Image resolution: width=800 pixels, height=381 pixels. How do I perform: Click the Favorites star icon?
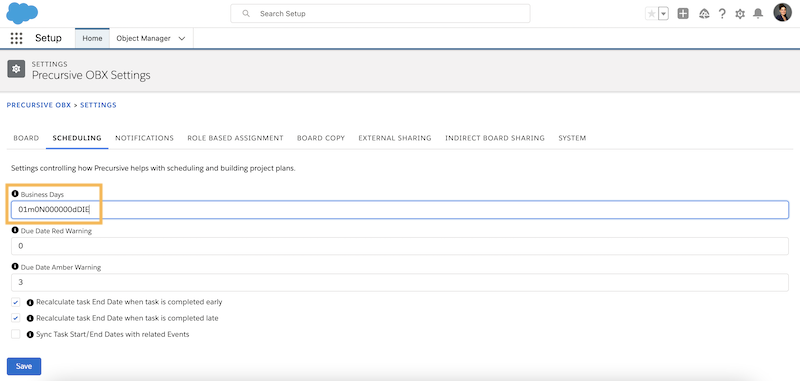coord(652,14)
